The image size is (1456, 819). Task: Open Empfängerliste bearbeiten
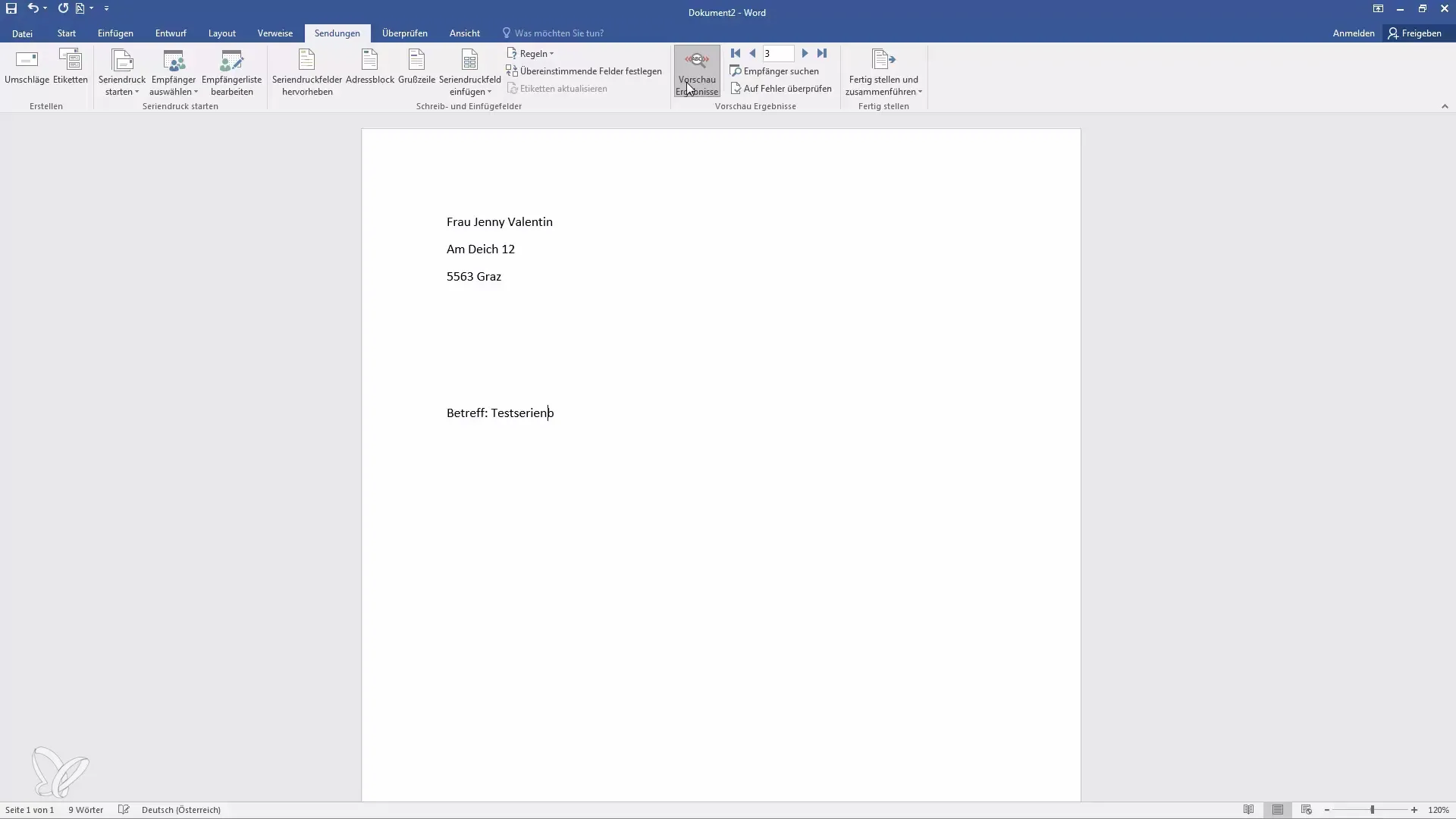pyautogui.click(x=231, y=73)
